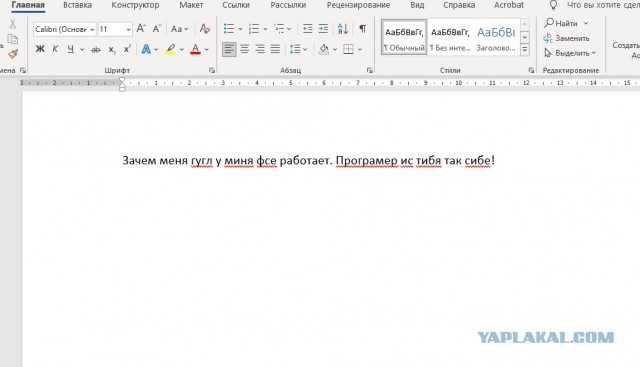This screenshot has width=640, height=367.
Task: Show paragraph marks with pilcrow icon
Action: (362, 29)
